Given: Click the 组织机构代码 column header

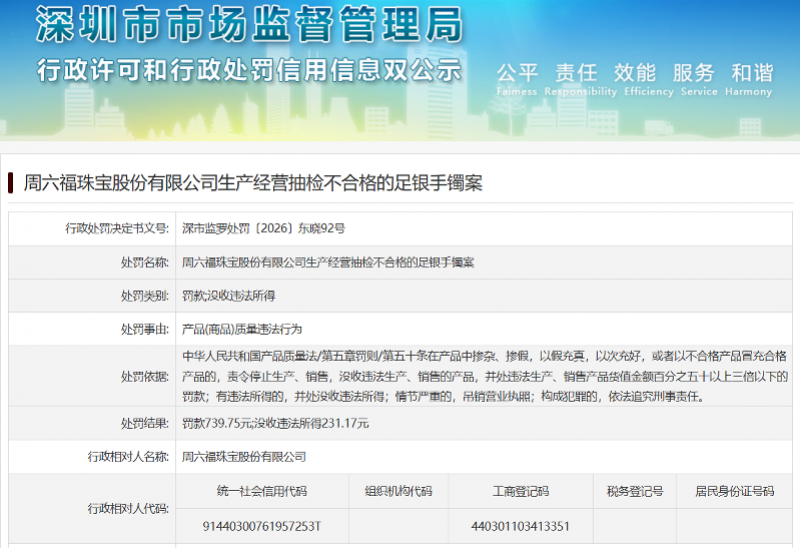Looking at the screenshot, I should point(398,491).
